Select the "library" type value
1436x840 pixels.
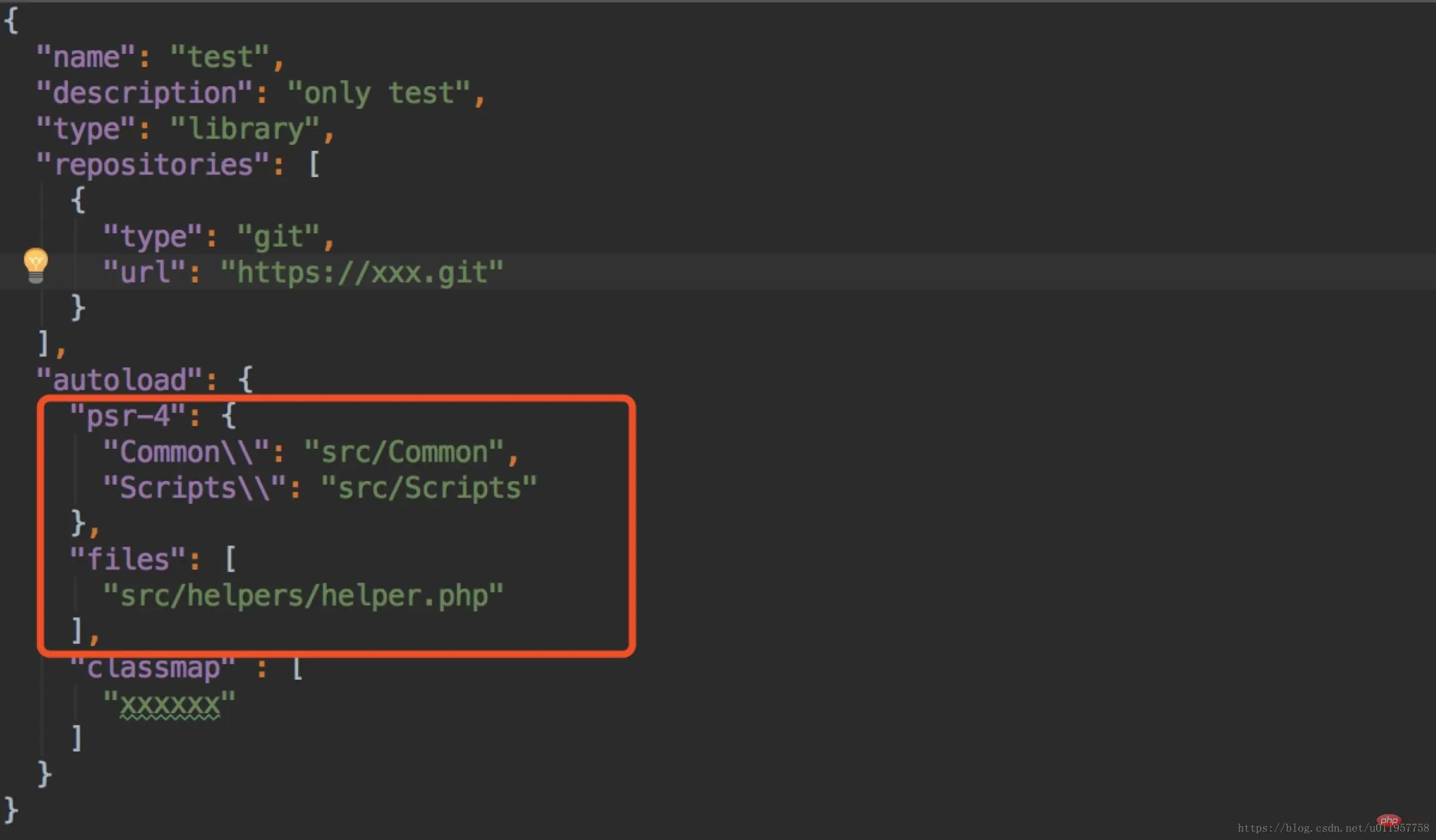point(245,129)
